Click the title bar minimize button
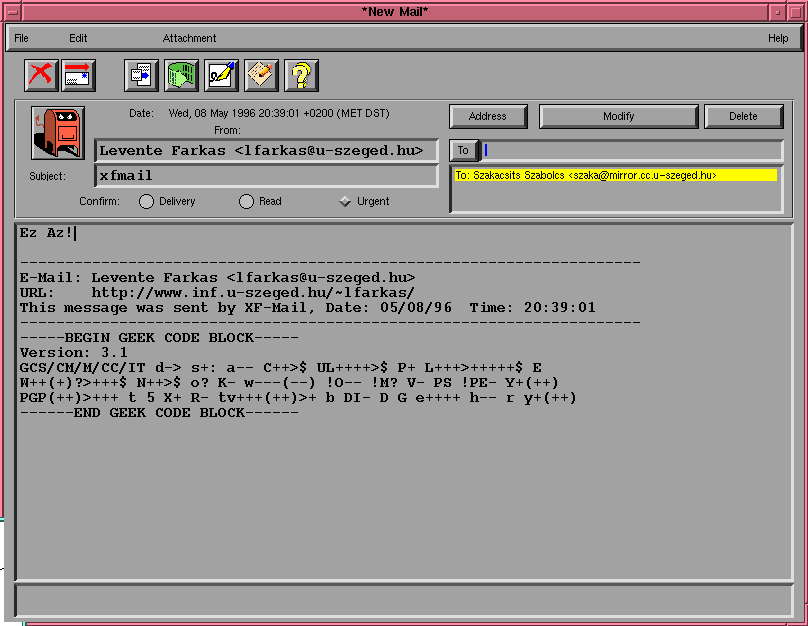Screen dimensions: 808x626 pos(778,12)
